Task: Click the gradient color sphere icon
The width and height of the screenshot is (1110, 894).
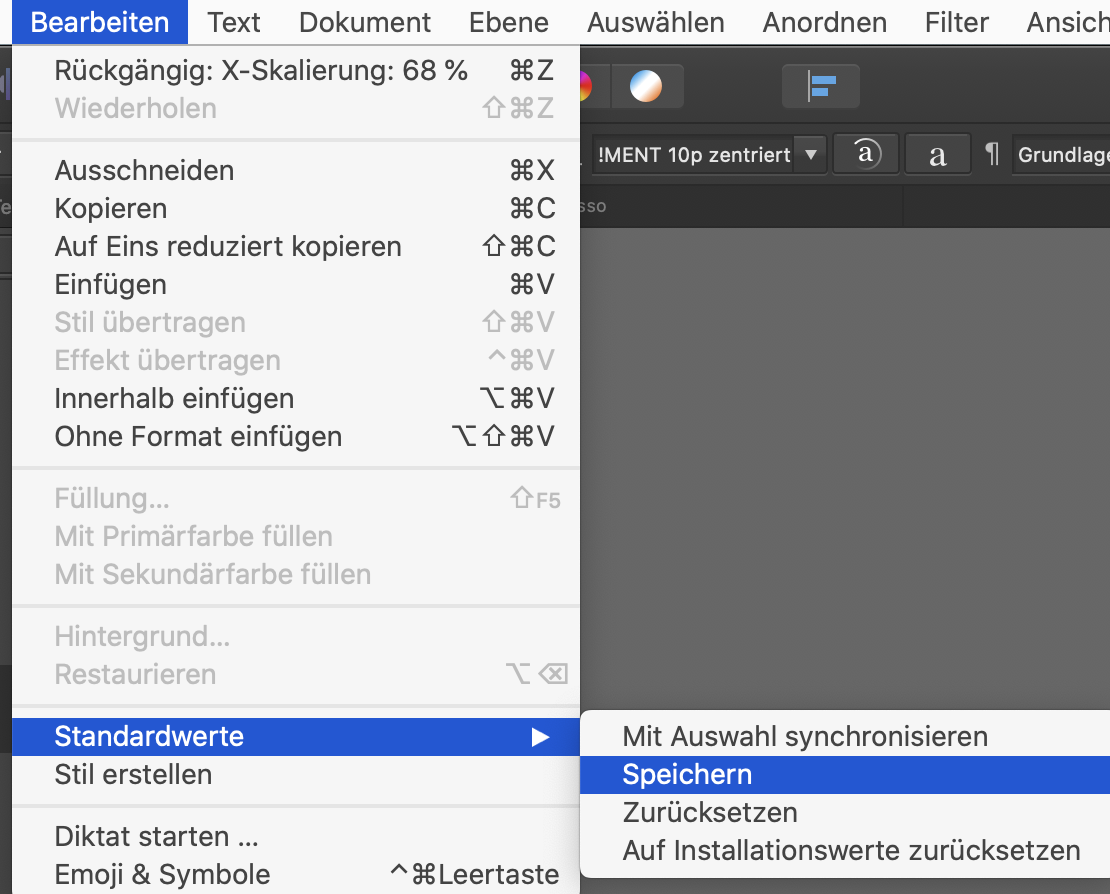Action: 646,86
